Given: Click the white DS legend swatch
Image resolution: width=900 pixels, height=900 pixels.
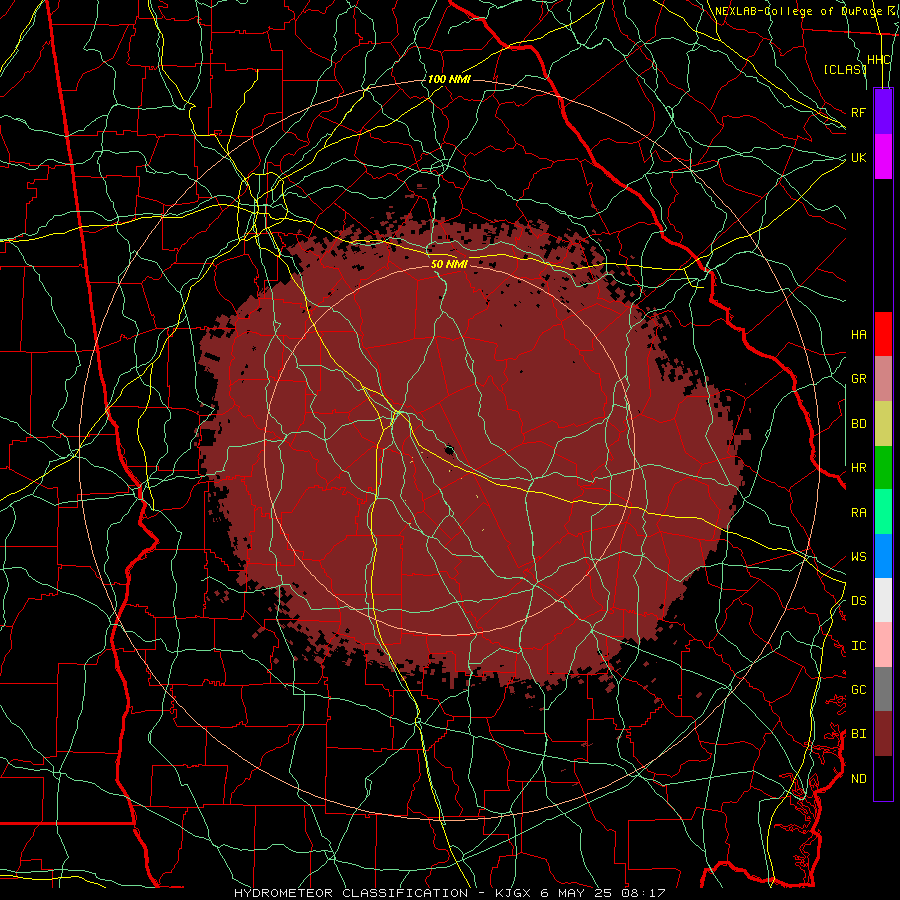Looking at the screenshot, I should [883, 600].
